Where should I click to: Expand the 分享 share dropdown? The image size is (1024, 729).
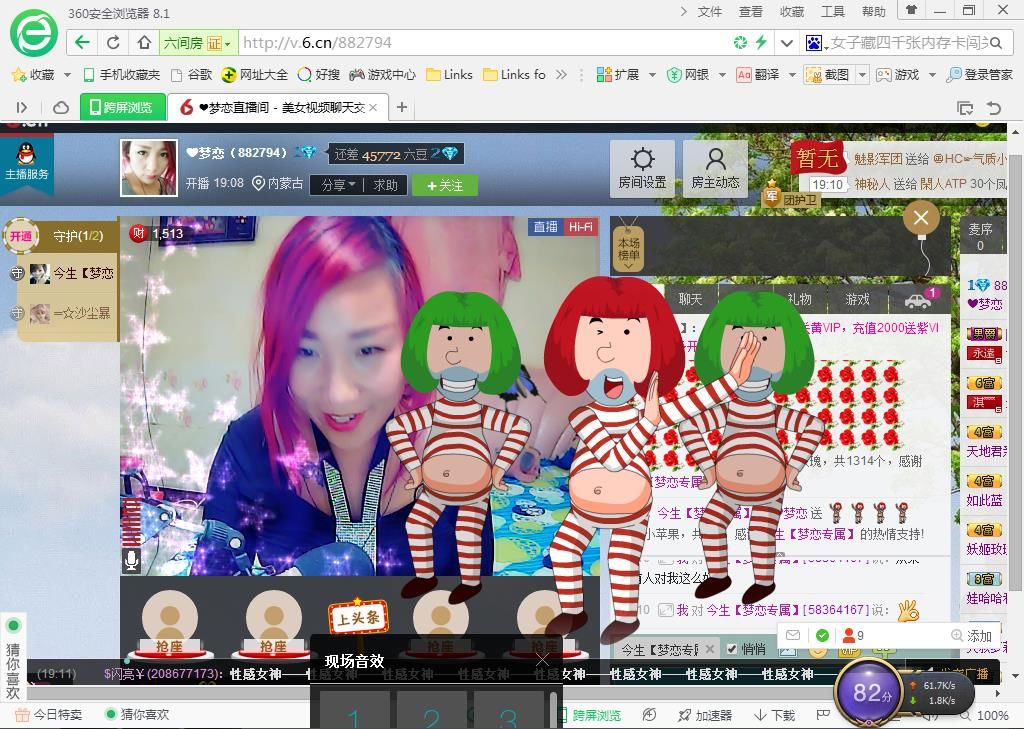click(337, 185)
